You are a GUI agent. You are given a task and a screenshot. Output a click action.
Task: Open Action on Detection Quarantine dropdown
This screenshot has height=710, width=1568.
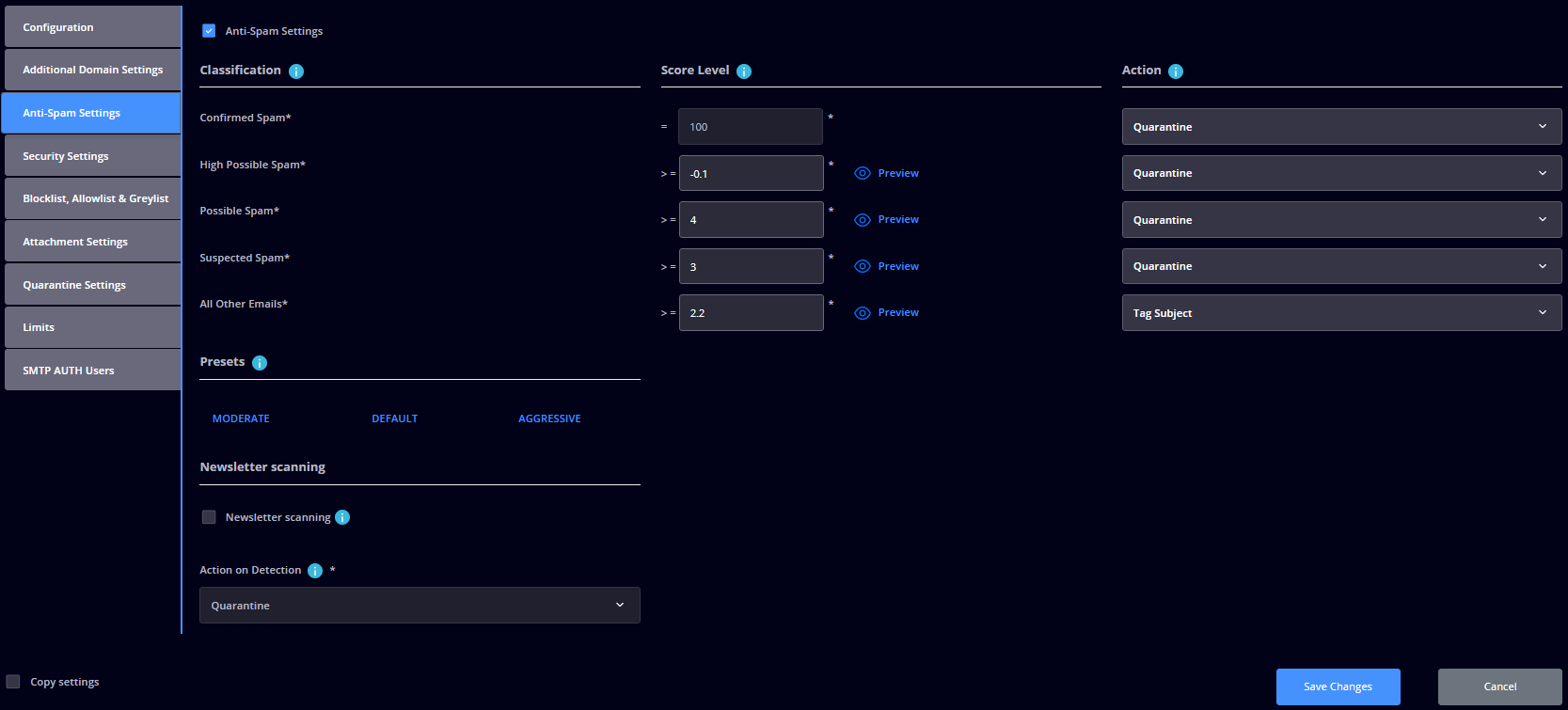click(x=420, y=605)
